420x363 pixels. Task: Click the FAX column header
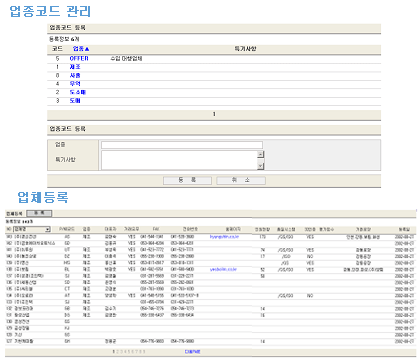pos(156,229)
